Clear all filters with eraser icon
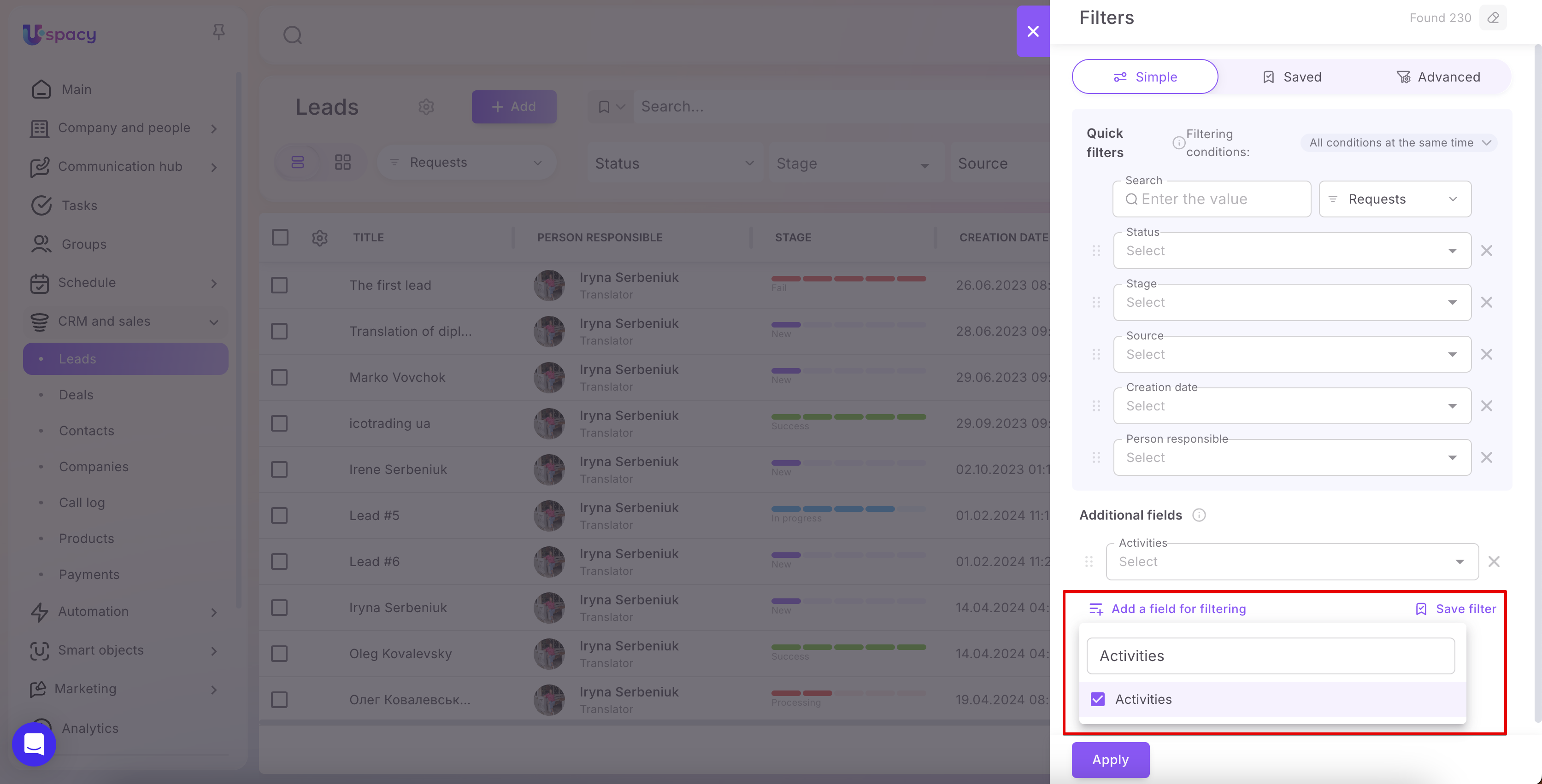1542x784 pixels. (x=1493, y=18)
